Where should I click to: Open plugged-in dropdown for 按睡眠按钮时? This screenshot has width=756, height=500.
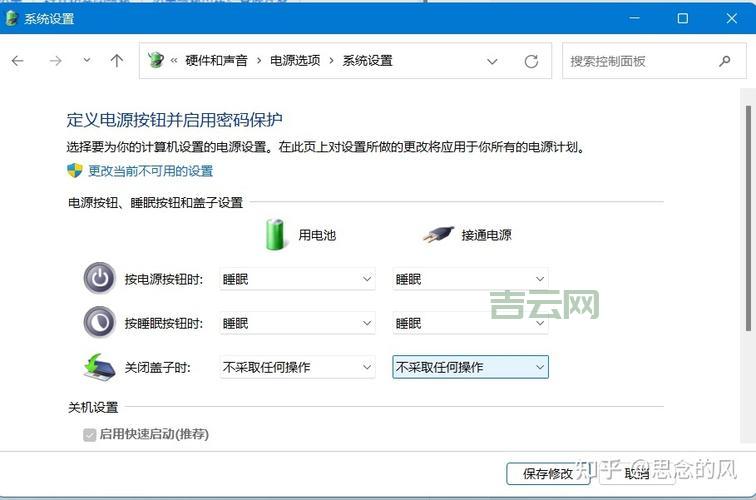pyautogui.click(x=470, y=323)
